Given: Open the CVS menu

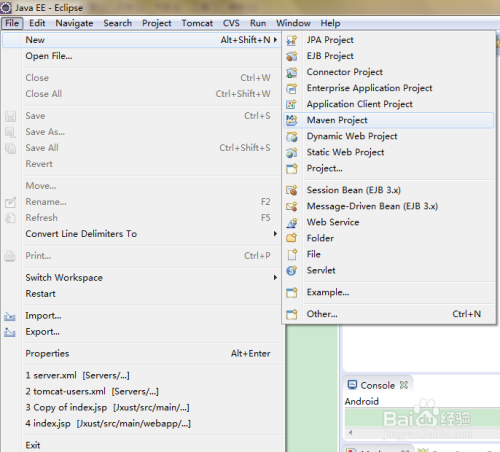Looking at the screenshot, I should click(231, 23).
